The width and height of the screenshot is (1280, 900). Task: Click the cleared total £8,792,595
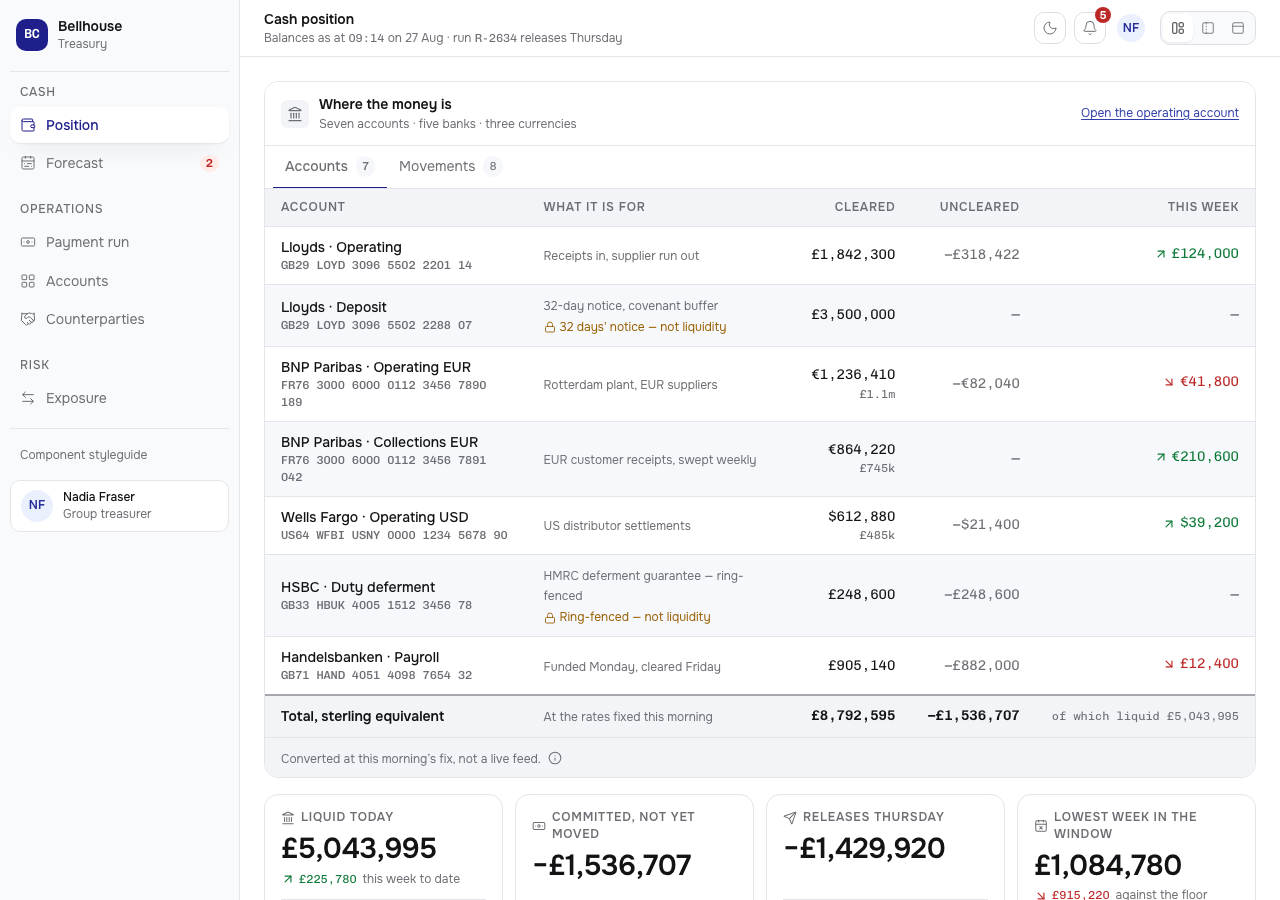853,716
